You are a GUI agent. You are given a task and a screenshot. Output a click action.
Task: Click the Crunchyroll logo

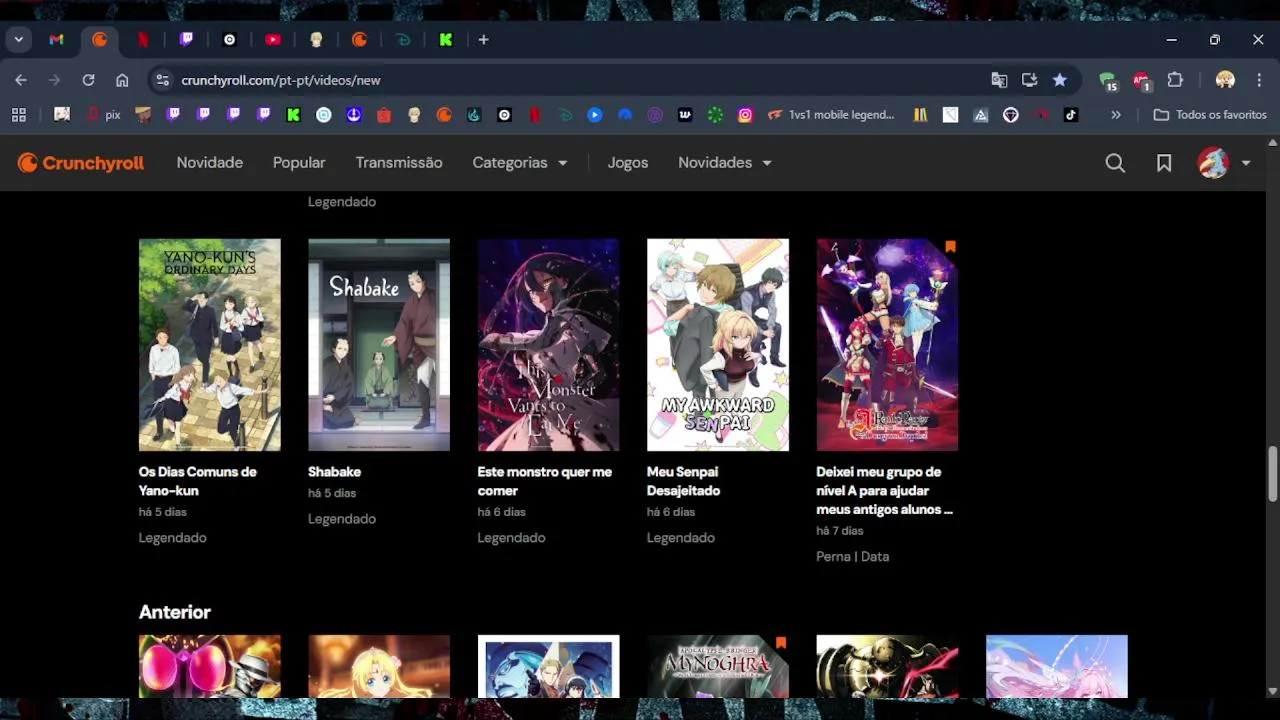click(x=81, y=163)
